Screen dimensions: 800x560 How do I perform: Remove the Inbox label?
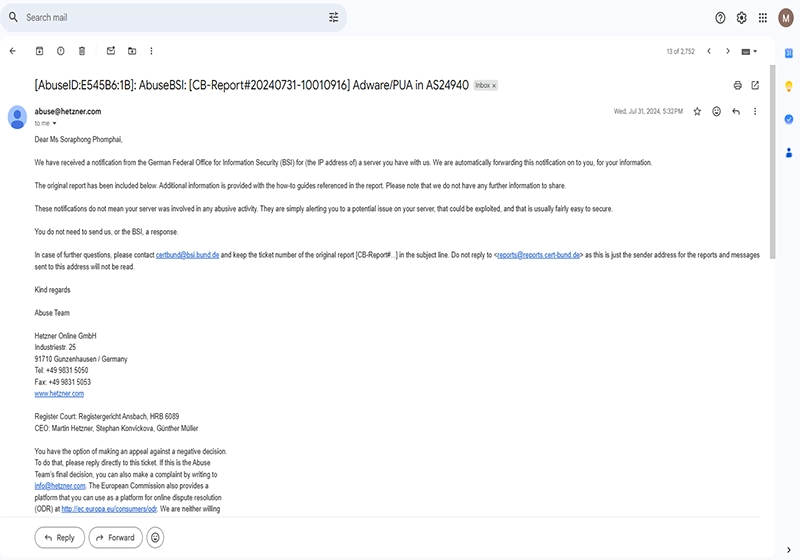(x=494, y=86)
